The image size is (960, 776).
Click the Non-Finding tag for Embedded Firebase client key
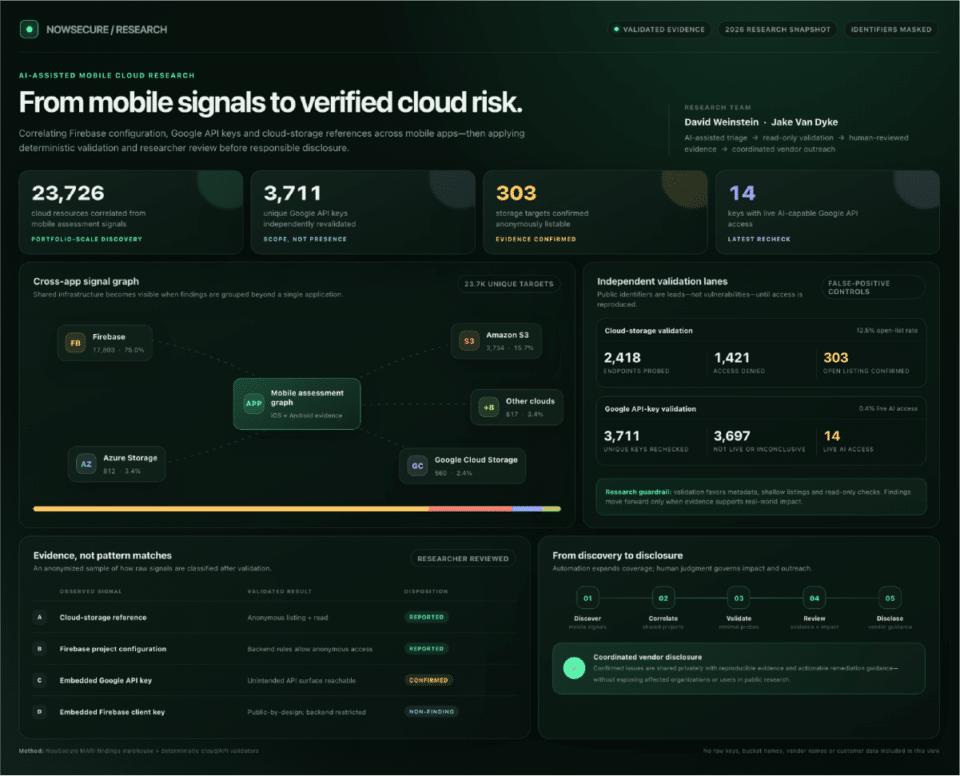point(432,712)
